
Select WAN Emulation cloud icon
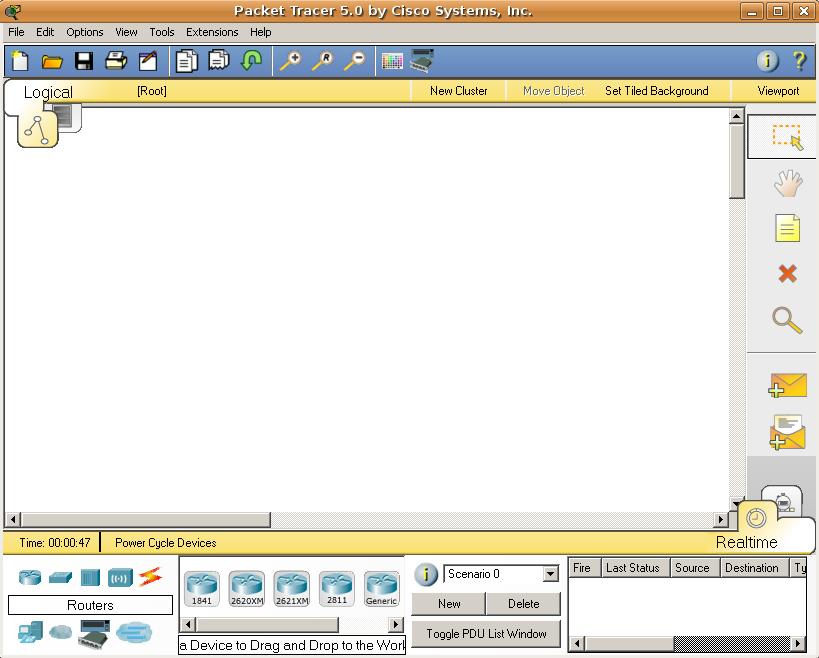coord(61,632)
